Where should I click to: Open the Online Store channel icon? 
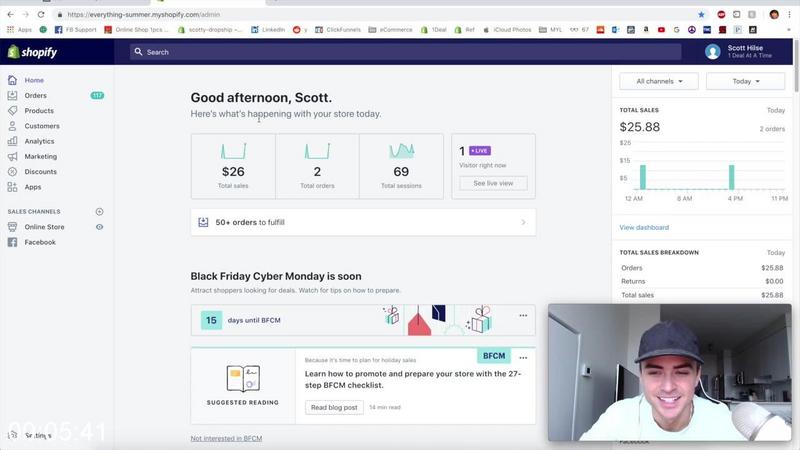12,227
